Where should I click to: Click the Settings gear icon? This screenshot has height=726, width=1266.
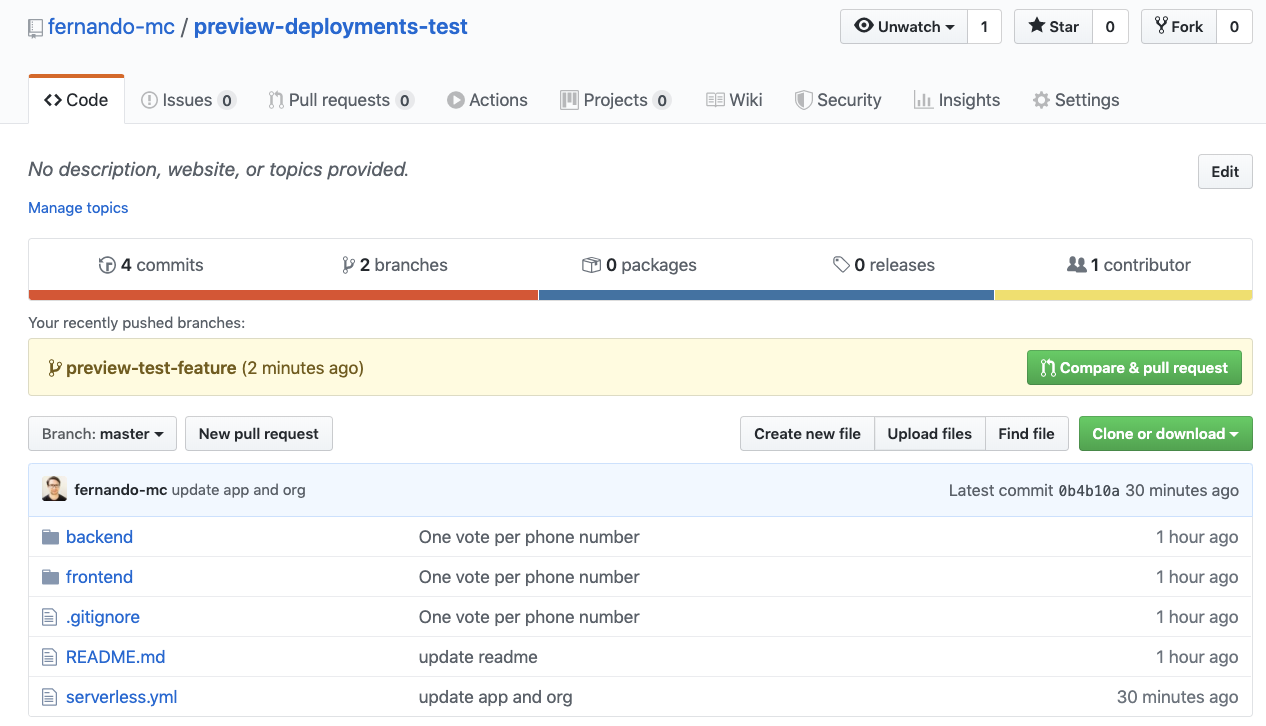coord(1040,99)
